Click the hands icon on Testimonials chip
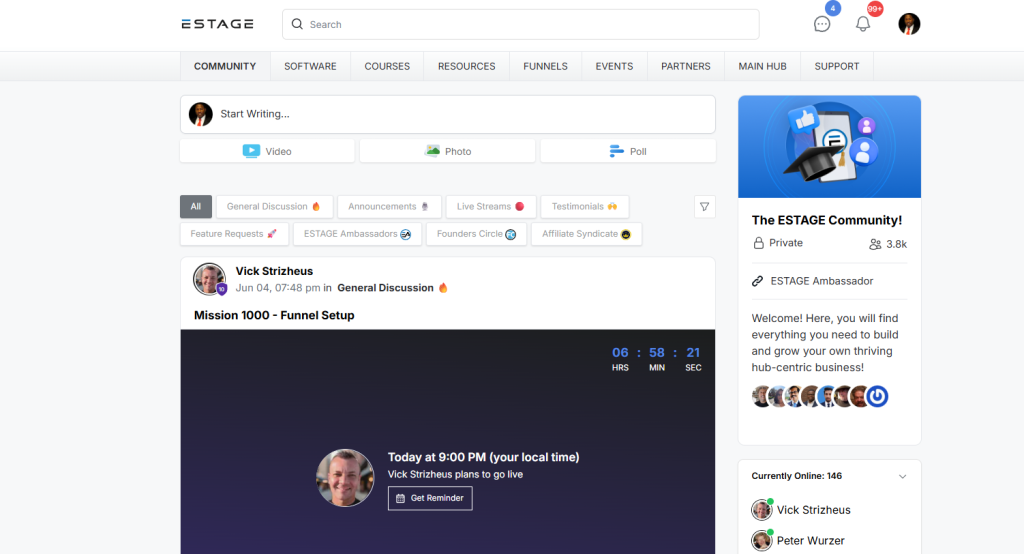The height and width of the screenshot is (554, 1024). 612,206
